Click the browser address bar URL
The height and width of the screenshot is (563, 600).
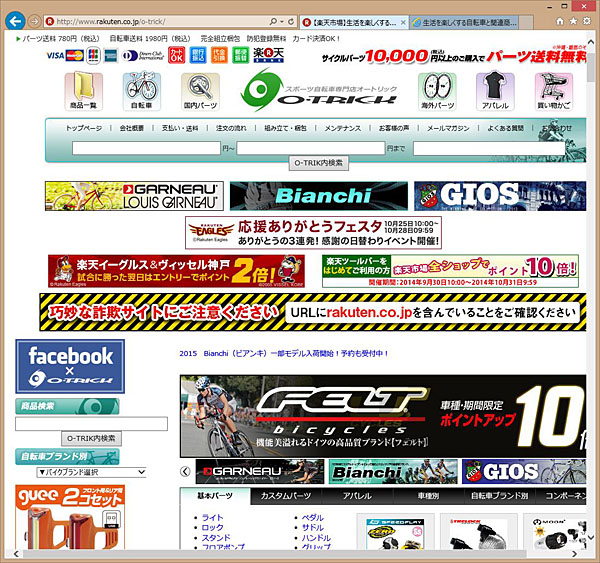pyautogui.click(x=111, y=22)
